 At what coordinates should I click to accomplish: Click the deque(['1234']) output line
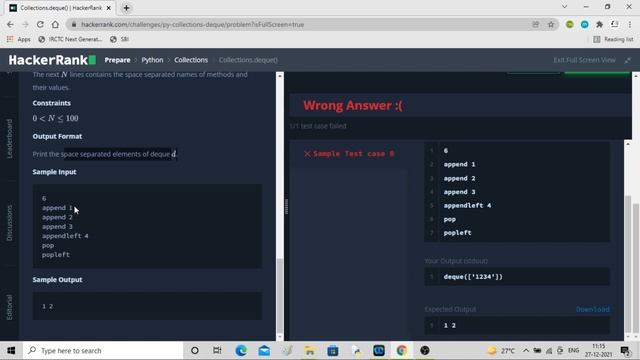[473, 277]
